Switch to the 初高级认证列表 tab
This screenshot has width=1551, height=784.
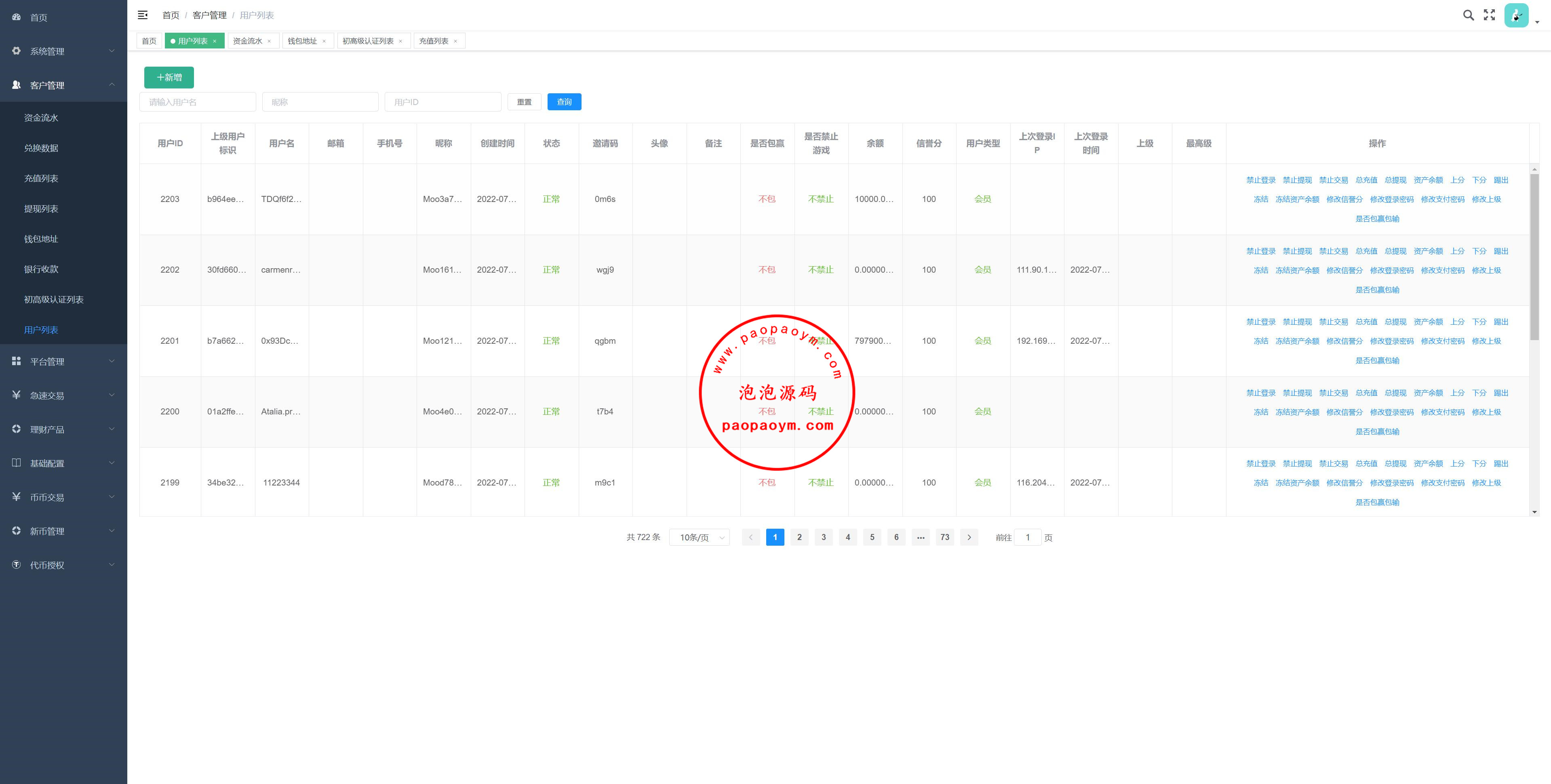pyautogui.click(x=367, y=41)
